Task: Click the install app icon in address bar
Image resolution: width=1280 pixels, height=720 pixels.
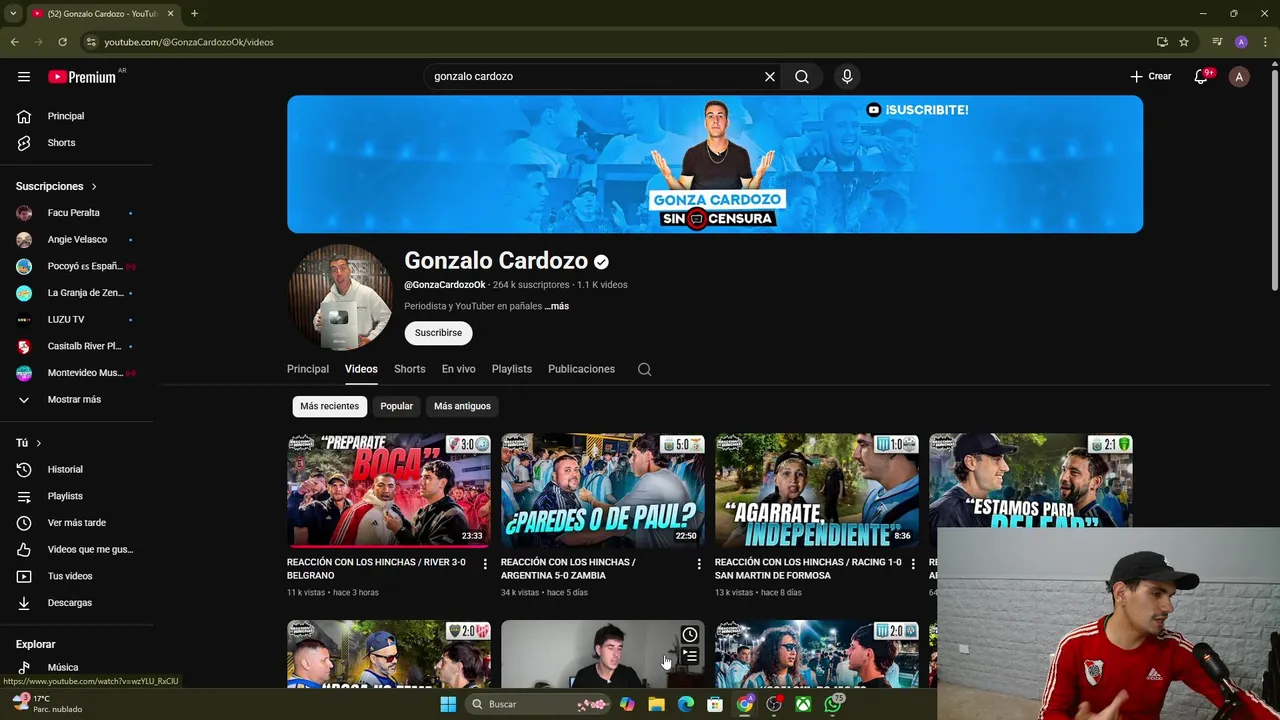Action: tap(1162, 42)
